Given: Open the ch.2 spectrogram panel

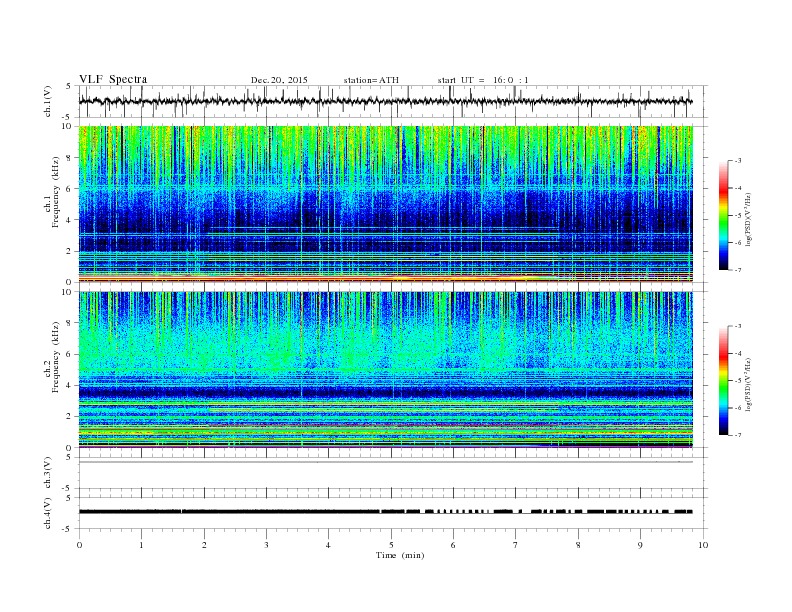Looking at the screenshot, I should pyautogui.click(x=385, y=370).
